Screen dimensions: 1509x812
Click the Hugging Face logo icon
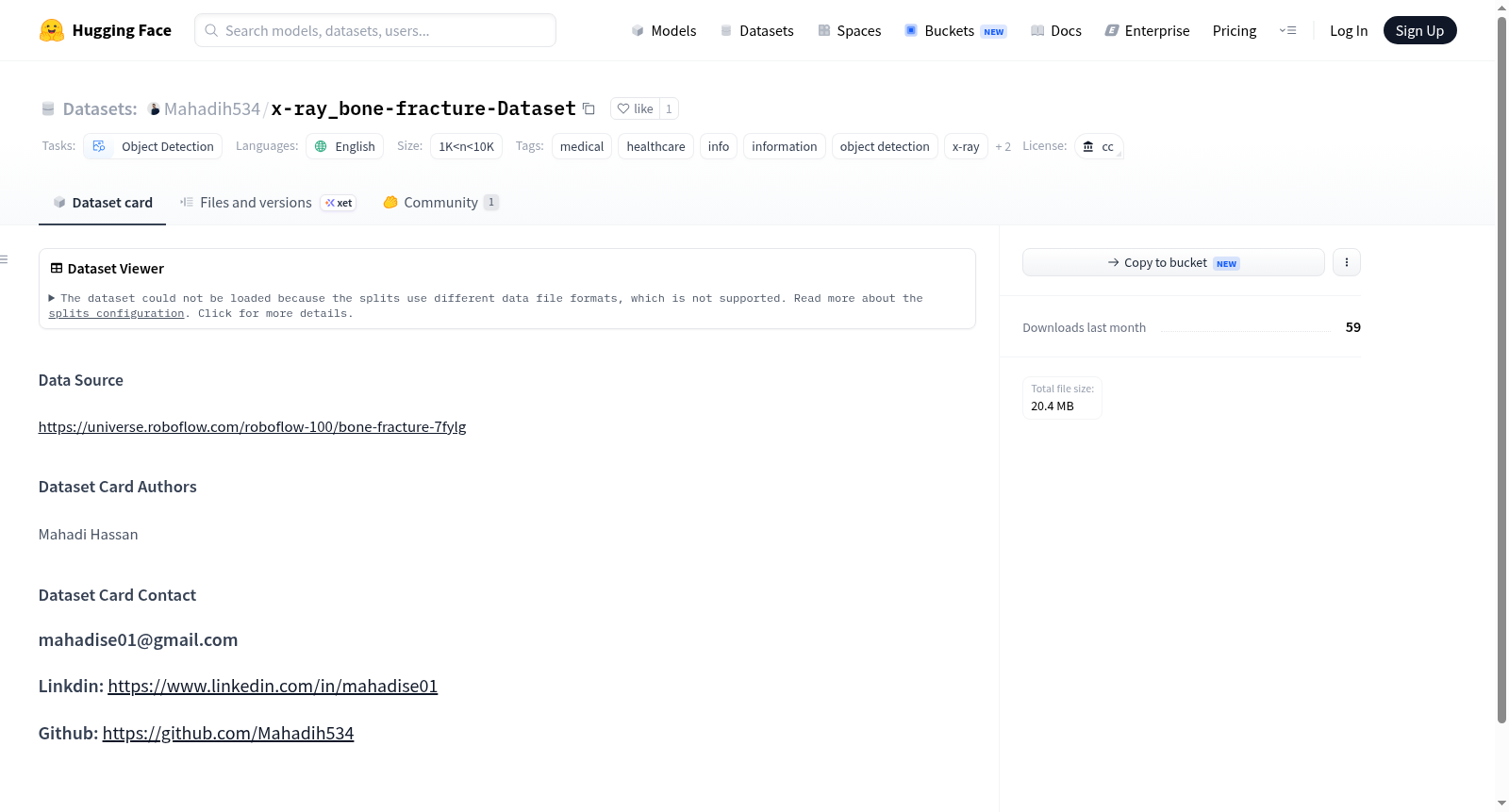pyautogui.click(x=52, y=30)
